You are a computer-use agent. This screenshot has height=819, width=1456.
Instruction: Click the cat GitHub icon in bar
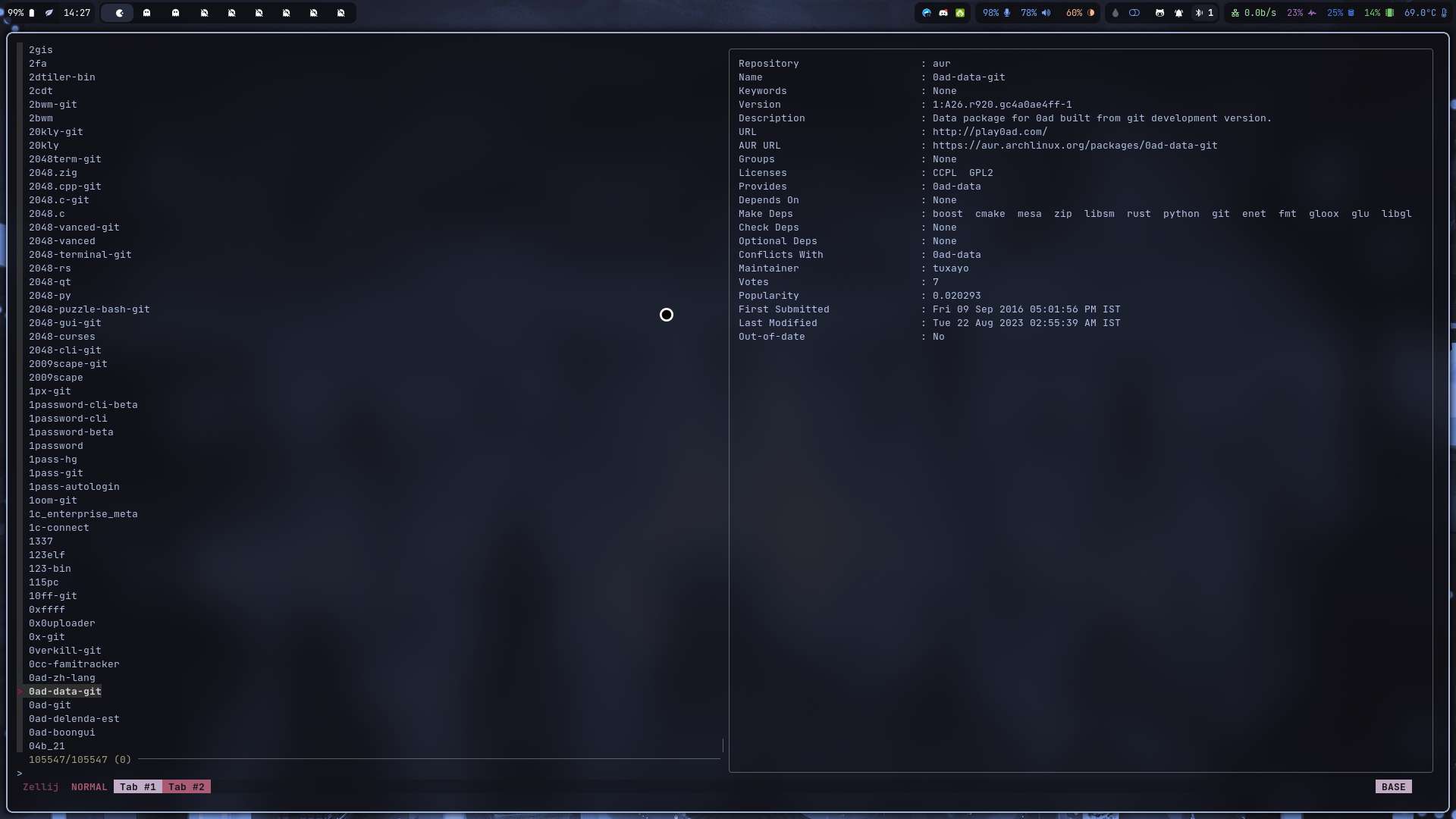[x=1159, y=13]
